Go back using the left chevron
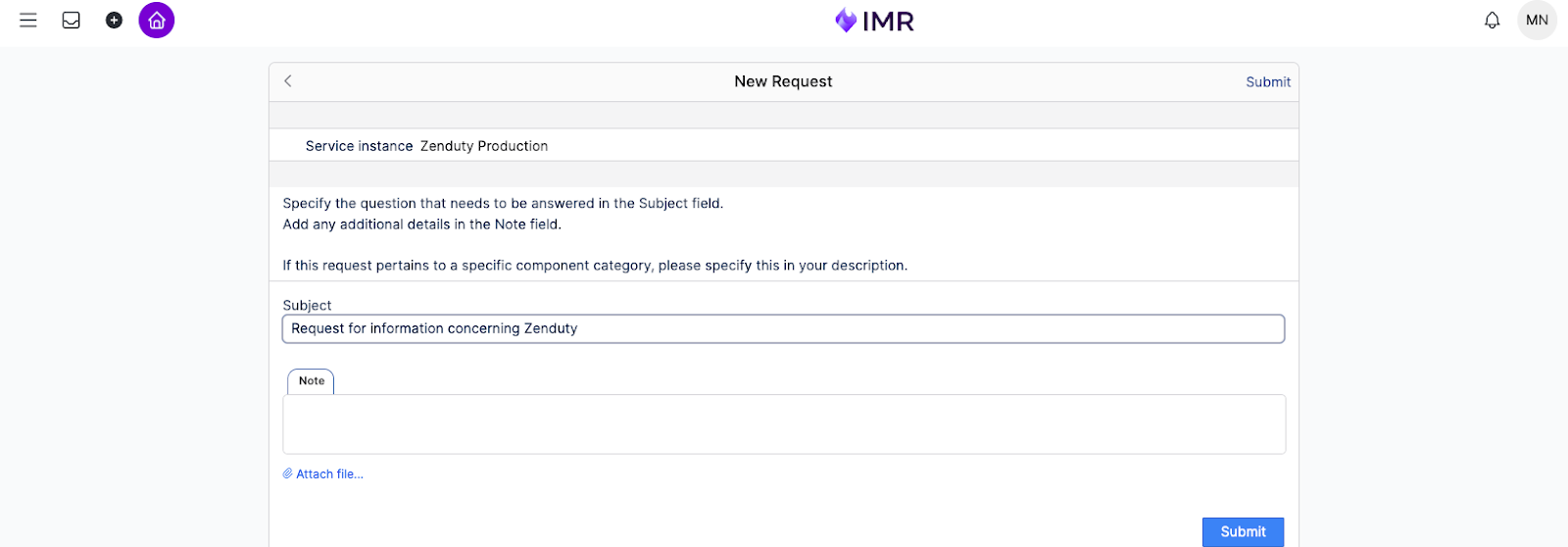Screen dimensions: 1568x547 tap(288, 81)
